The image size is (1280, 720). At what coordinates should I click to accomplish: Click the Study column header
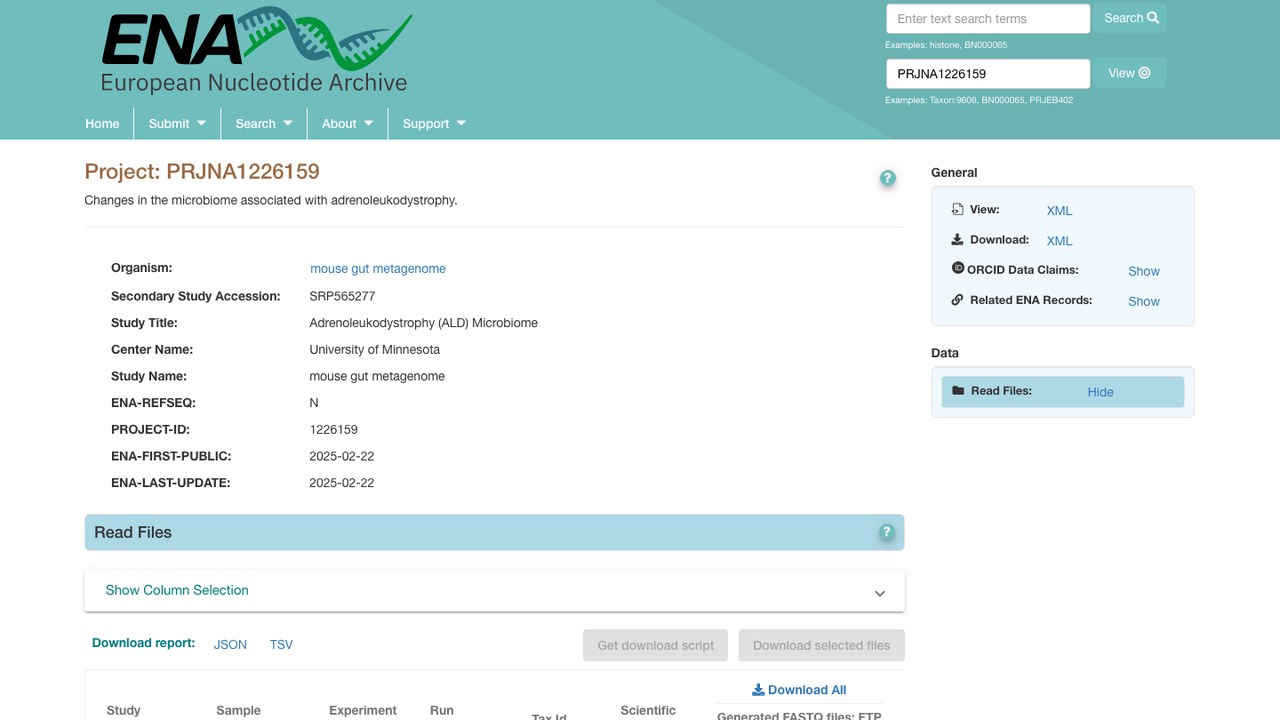point(124,711)
